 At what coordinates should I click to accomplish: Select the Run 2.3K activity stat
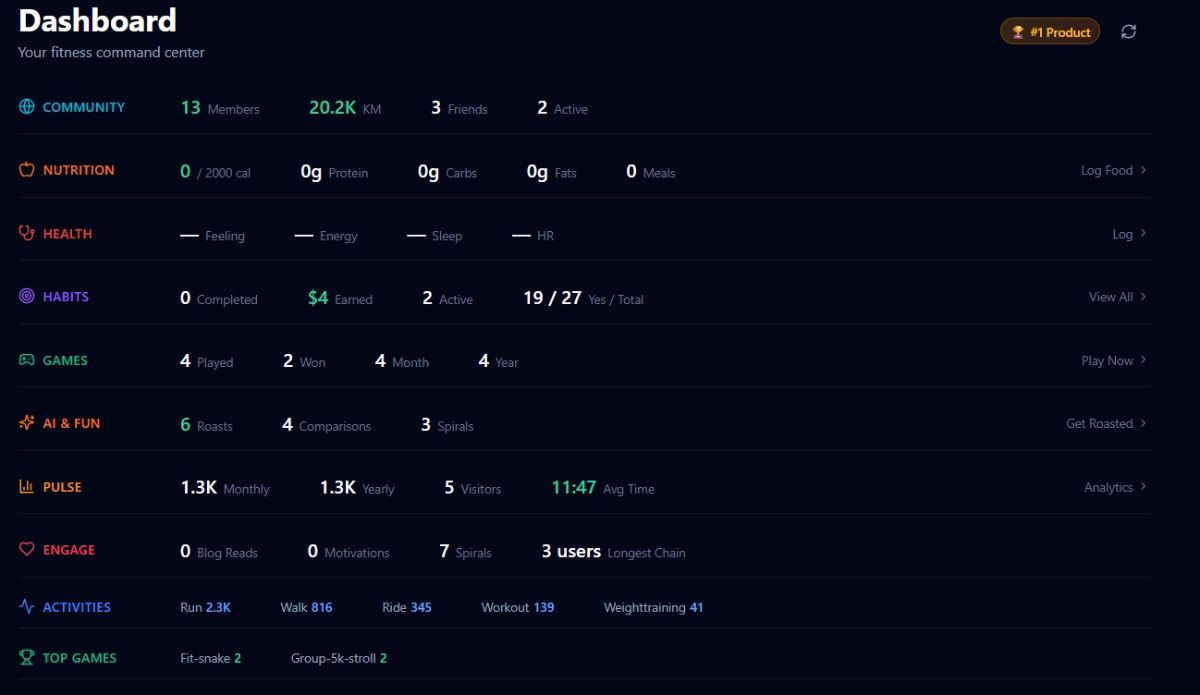tap(205, 607)
